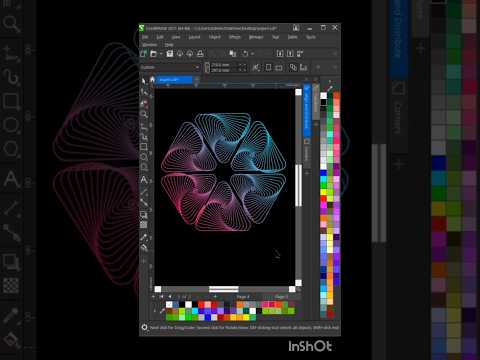Click the Save icon in toolbar

tap(170, 54)
